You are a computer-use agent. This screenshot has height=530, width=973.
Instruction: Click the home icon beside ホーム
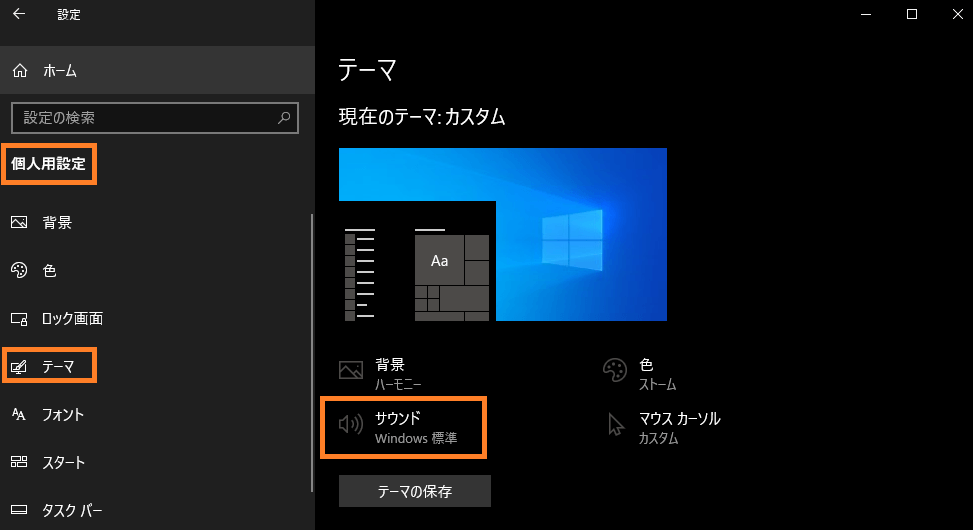click(x=20, y=71)
